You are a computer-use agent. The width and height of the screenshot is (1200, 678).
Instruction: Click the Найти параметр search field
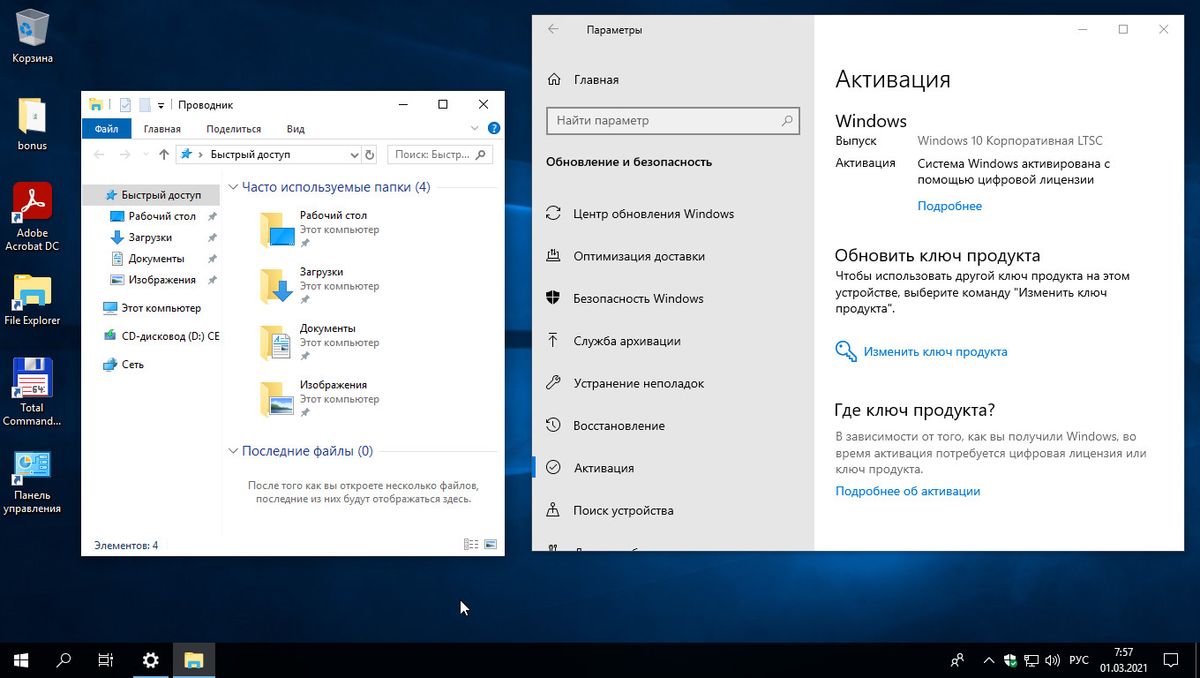click(673, 120)
